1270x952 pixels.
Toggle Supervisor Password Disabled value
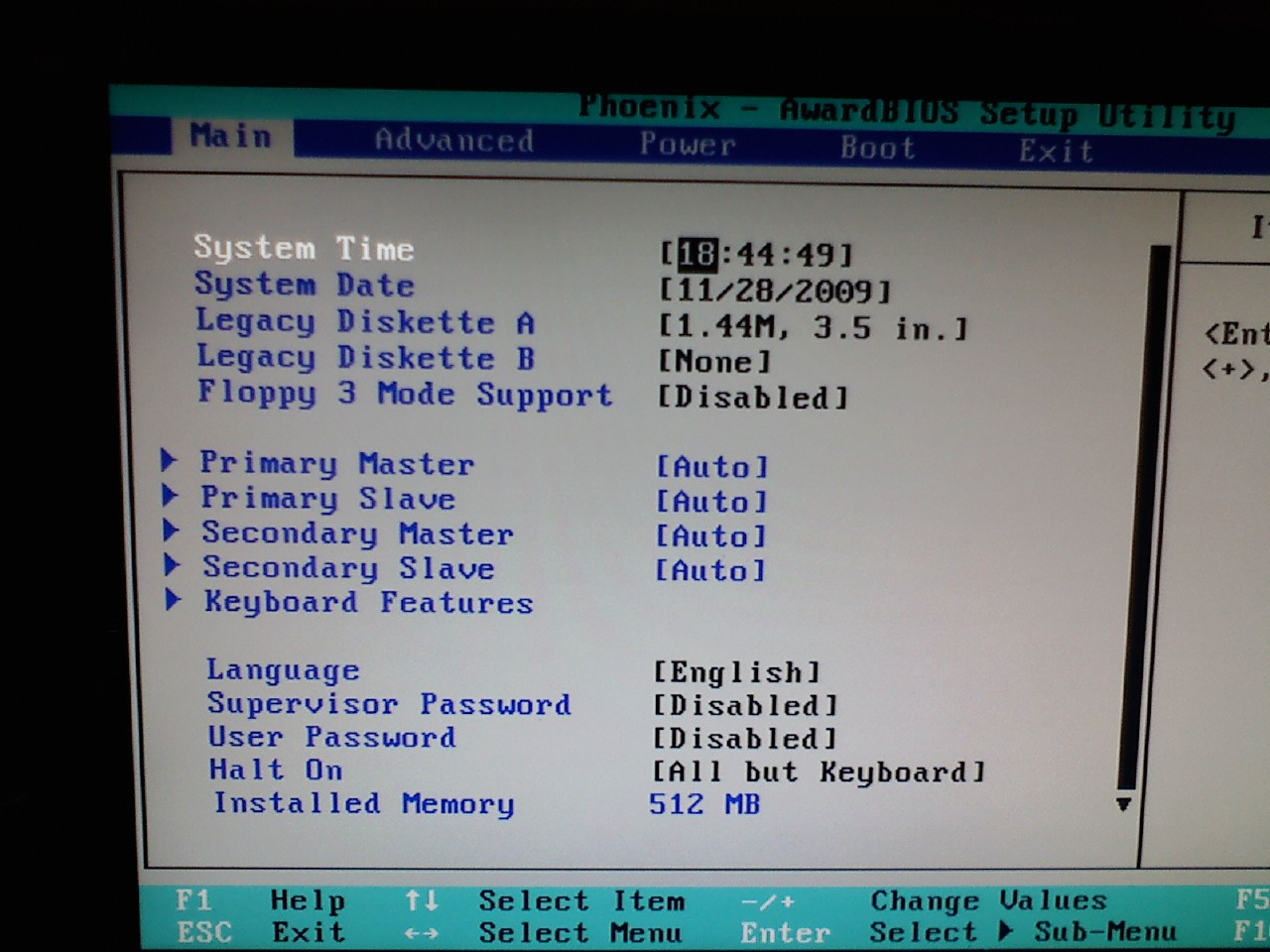[745, 705]
